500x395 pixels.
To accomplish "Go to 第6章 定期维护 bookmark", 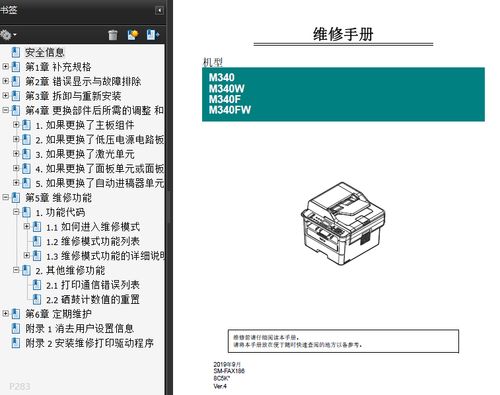I will pyautogui.click(x=58, y=314).
